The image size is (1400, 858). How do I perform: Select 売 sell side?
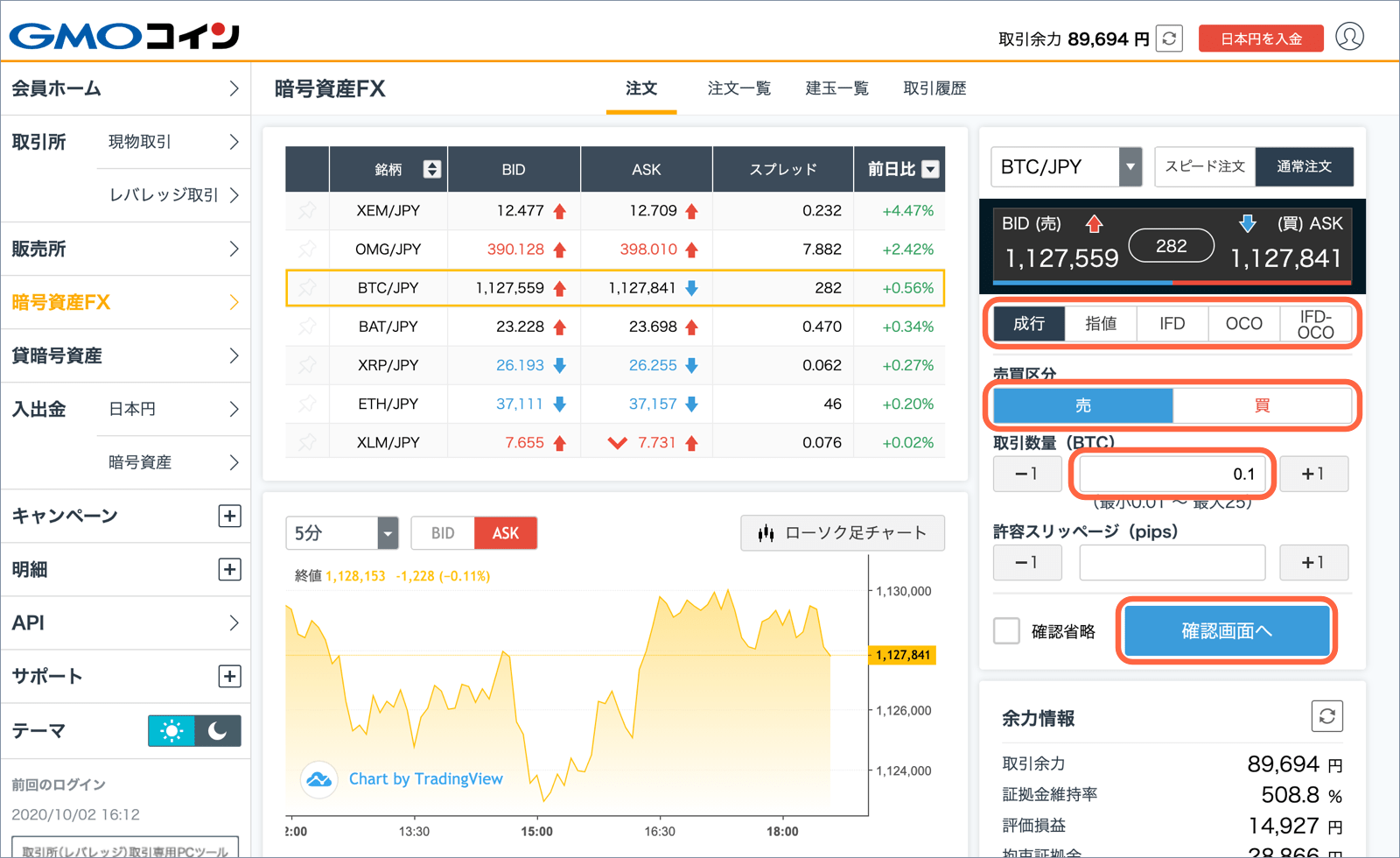pyautogui.click(x=1083, y=405)
